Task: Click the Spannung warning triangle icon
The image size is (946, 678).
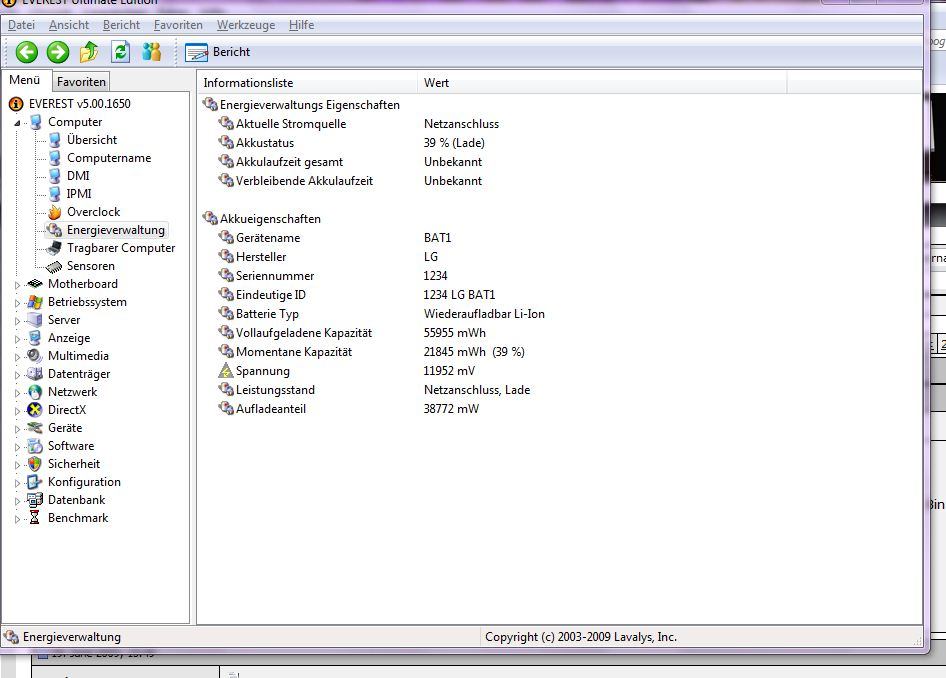Action: (x=226, y=370)
